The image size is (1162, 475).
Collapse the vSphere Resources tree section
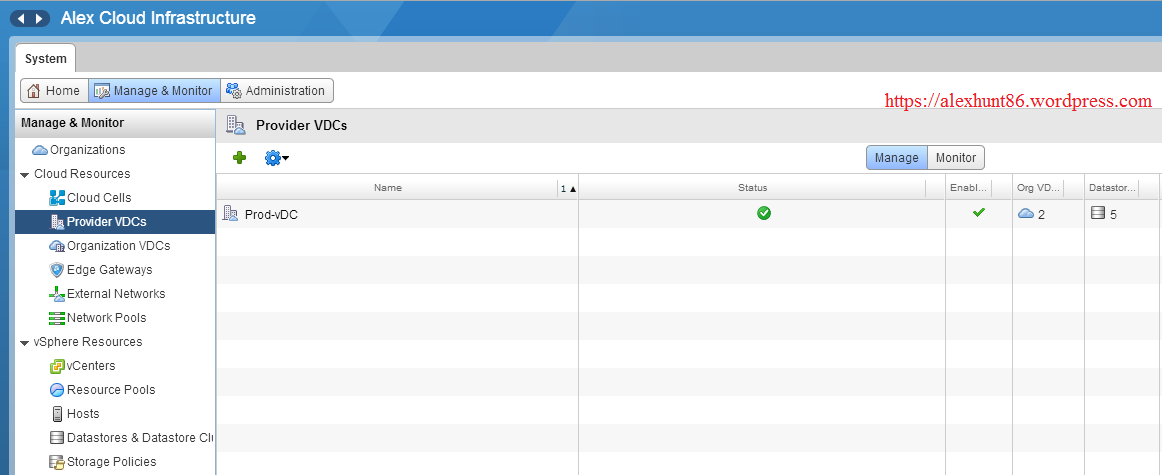[24, 343]
